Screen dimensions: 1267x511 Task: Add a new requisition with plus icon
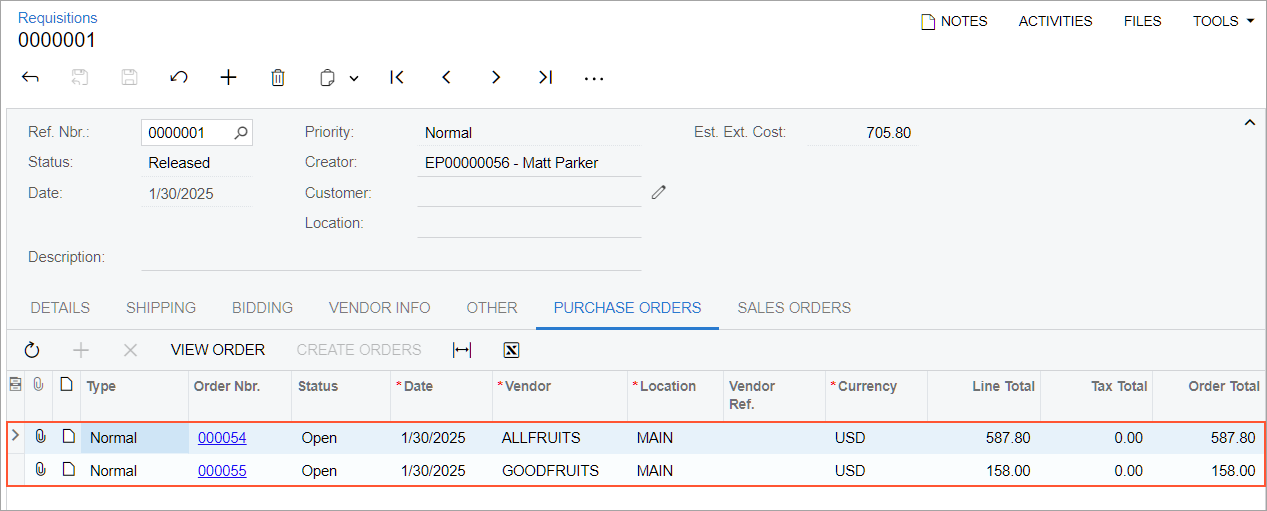point(229,77)
